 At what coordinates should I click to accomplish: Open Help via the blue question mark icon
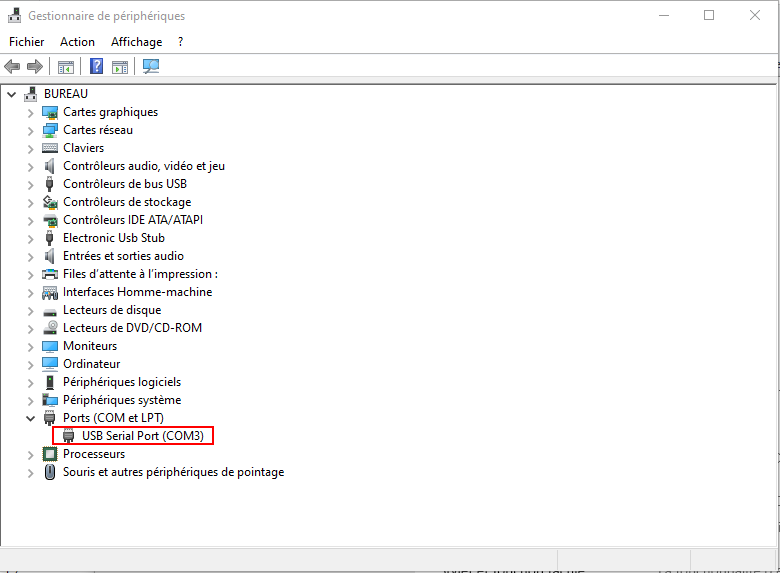tap(97, 66)
